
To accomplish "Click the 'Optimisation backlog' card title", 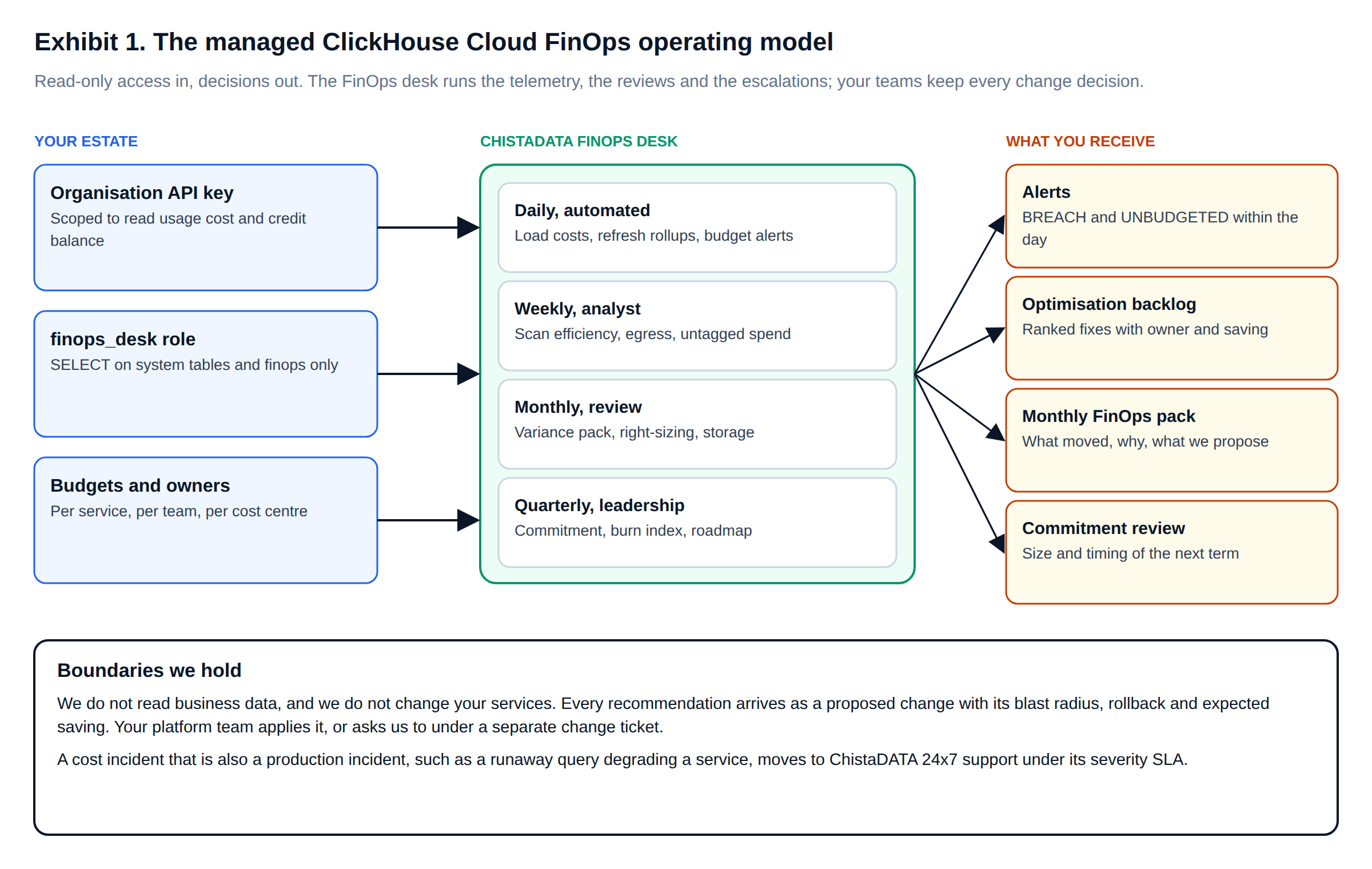I will pyautogui.click(x=1109, y=304).
